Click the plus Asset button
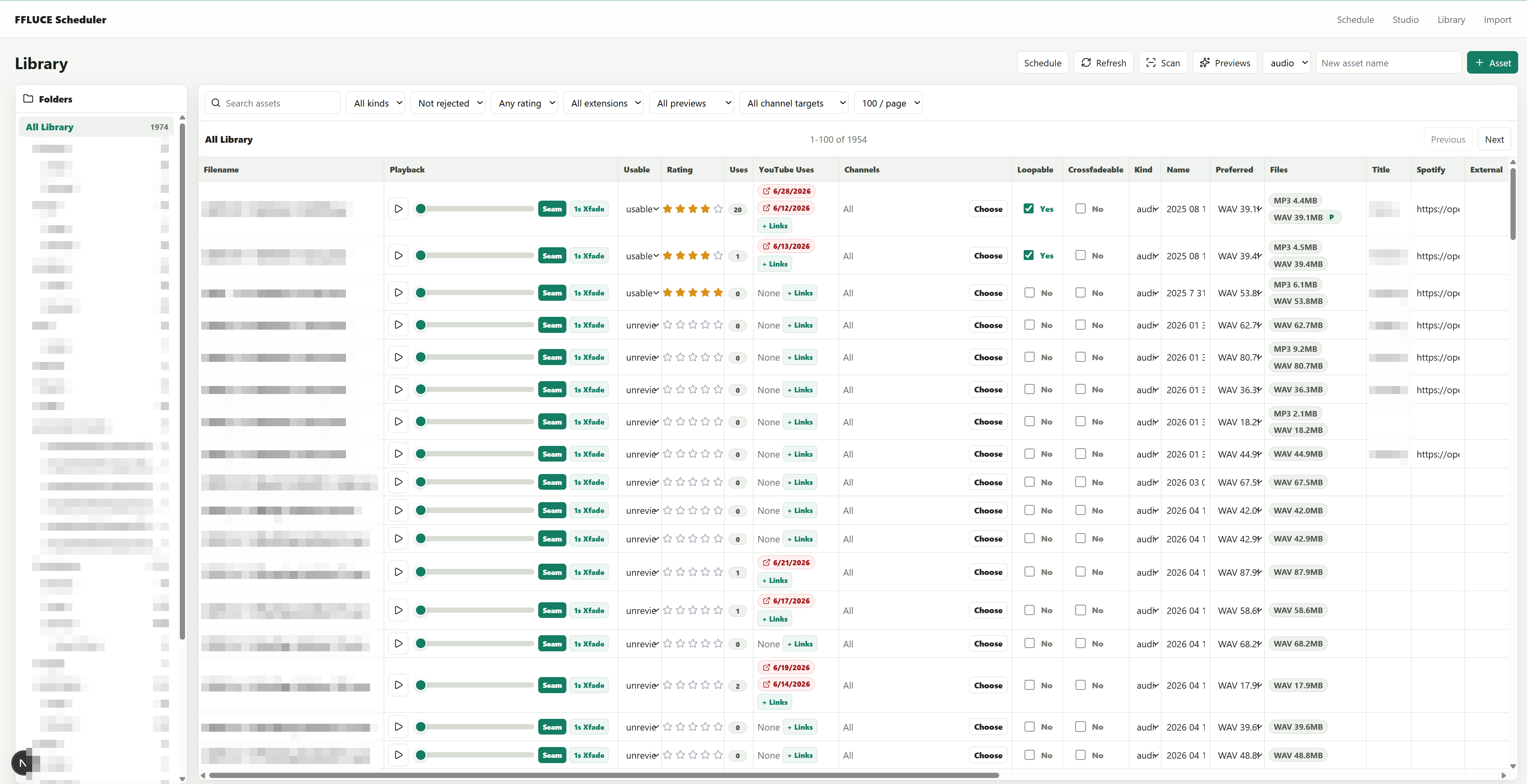The height and width of the screenshot is (784, 1527). point(1492,63)
